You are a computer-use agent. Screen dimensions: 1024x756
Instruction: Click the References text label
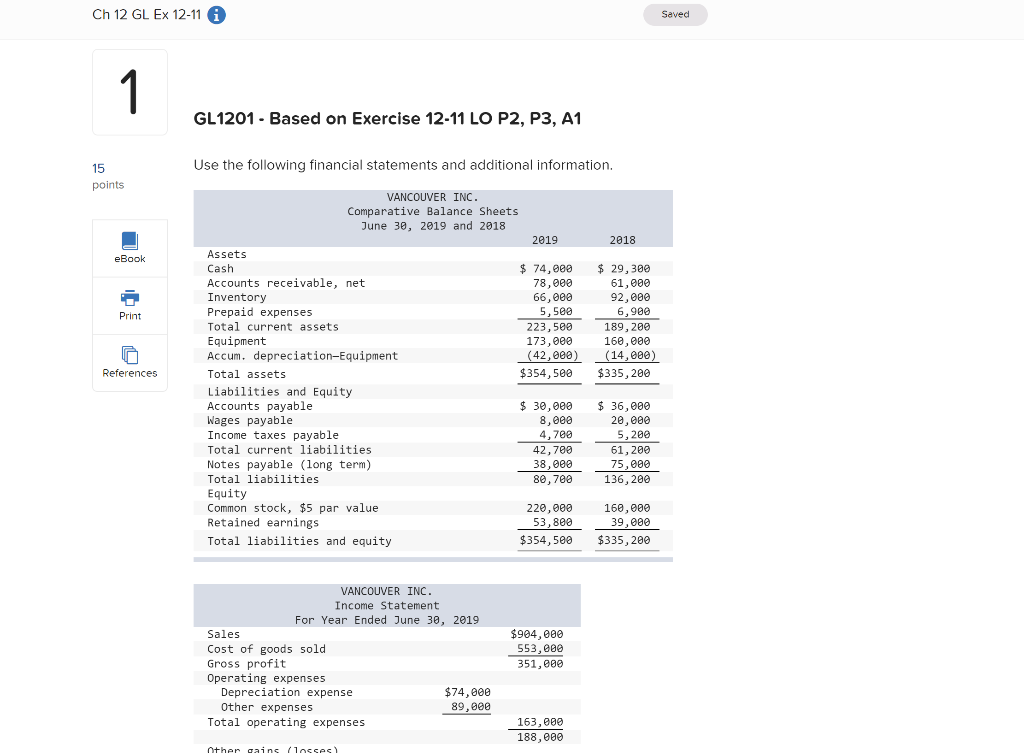tap(129, 373)
